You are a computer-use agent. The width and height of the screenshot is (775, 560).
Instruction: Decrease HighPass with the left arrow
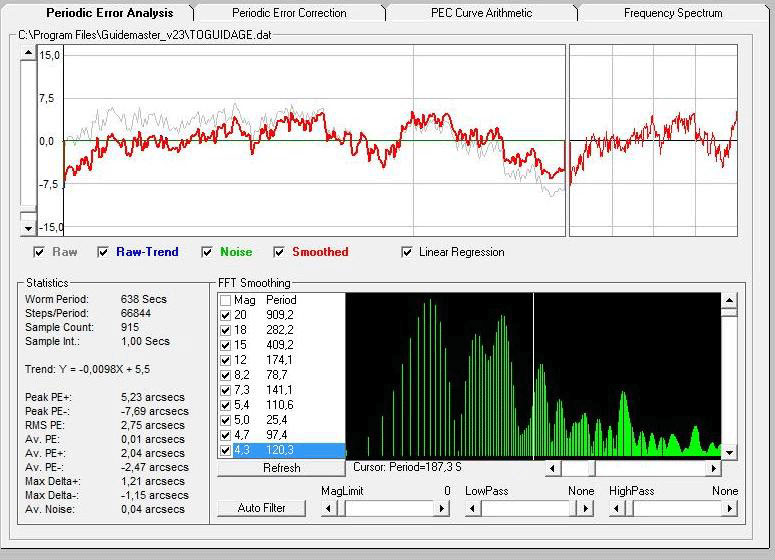point(616,508)
